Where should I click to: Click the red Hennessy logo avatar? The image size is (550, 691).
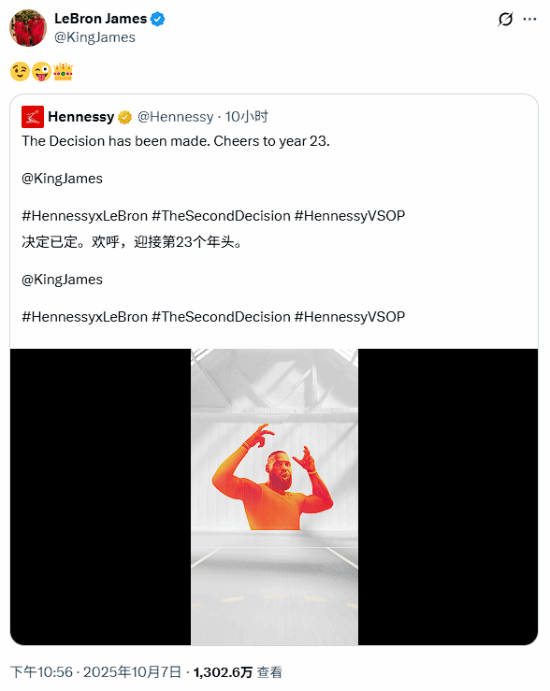pyautogui.click(x=33, y=117)
